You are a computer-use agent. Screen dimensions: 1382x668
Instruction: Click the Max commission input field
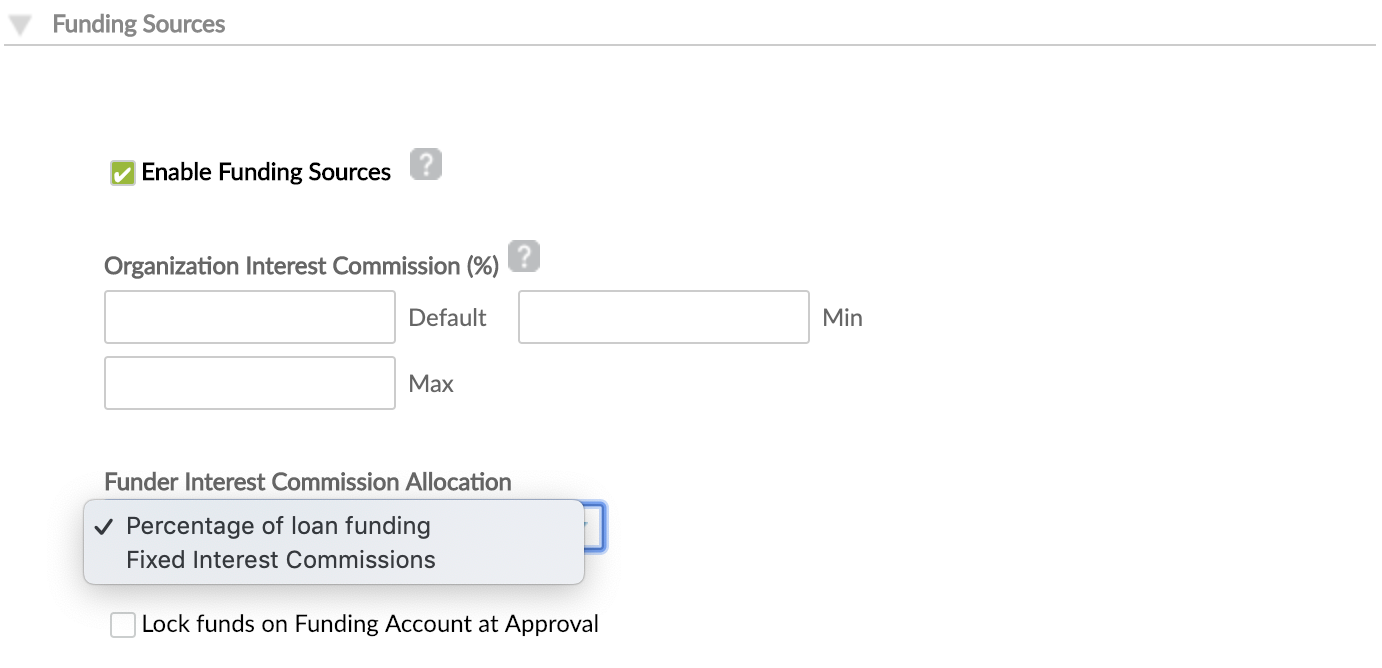249,382
